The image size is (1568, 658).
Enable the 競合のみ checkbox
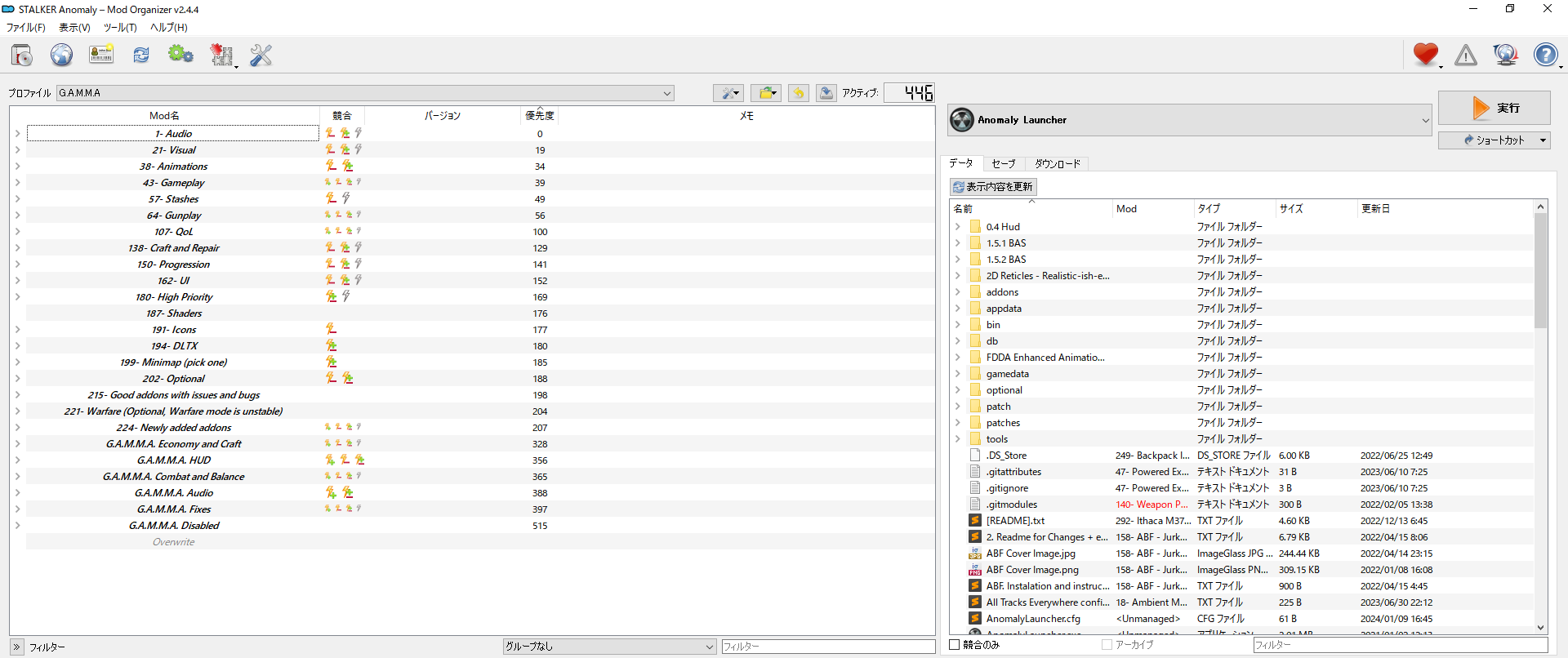pos(954,645)
